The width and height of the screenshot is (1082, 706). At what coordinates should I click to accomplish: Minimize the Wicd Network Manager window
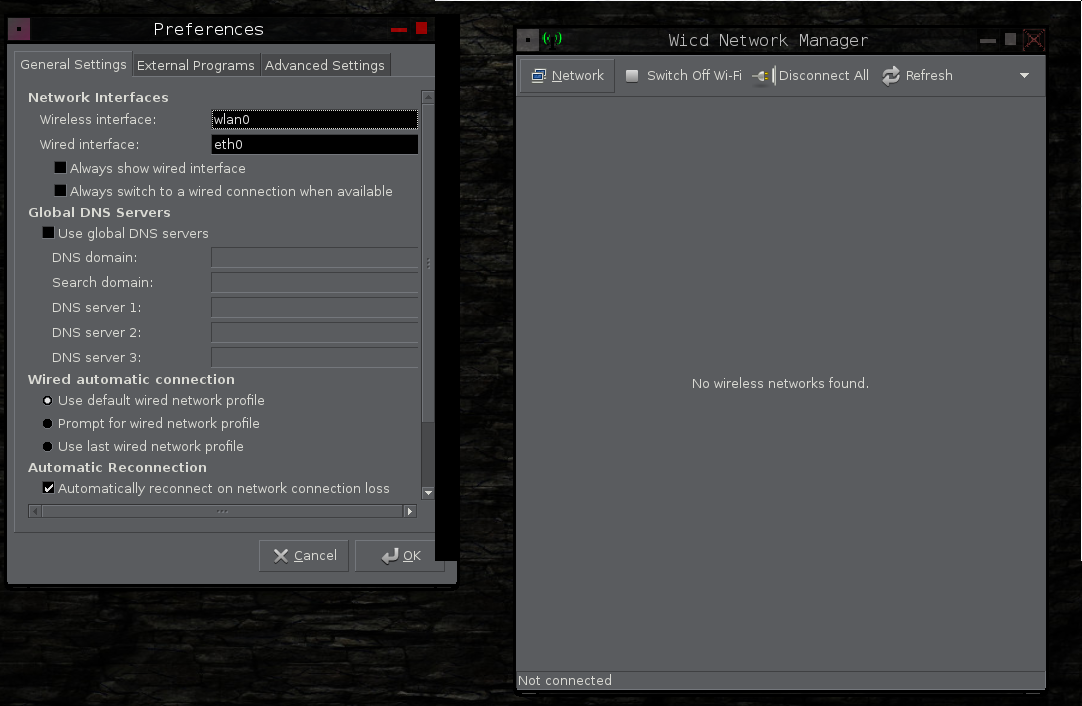pos(987,41)
